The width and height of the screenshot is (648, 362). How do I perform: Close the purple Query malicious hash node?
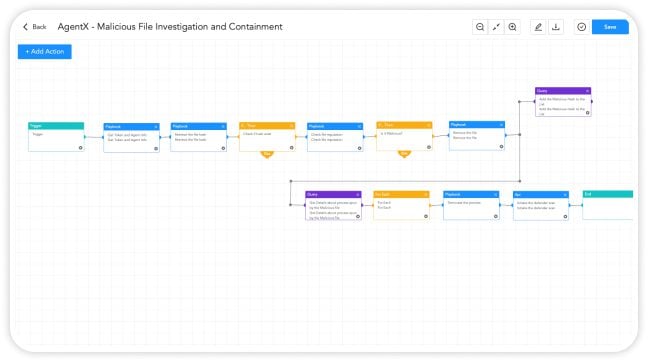pyautogui.click(x=587, y=91)
